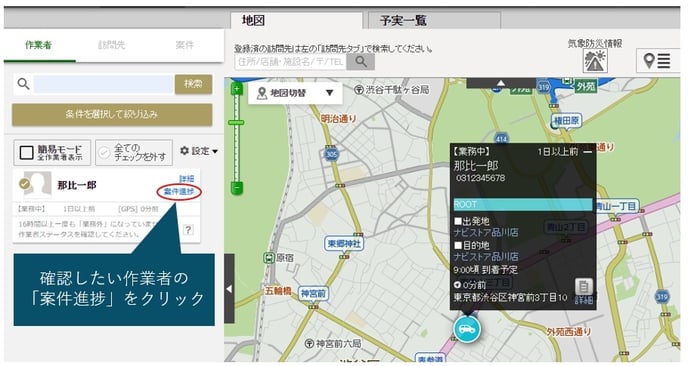This screenshot has height=366, width=688.
Task: Click the question mark help icon
Action: point(188,230)
